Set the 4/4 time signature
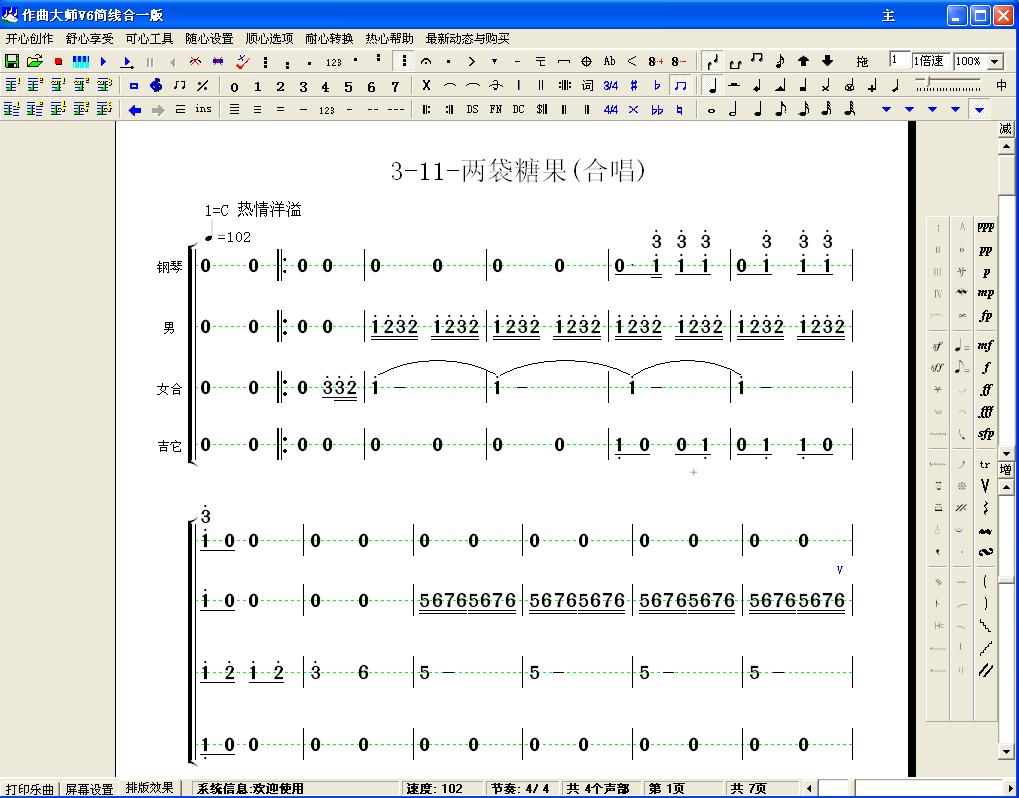1019x798 pixels. [x=610, y=110]
